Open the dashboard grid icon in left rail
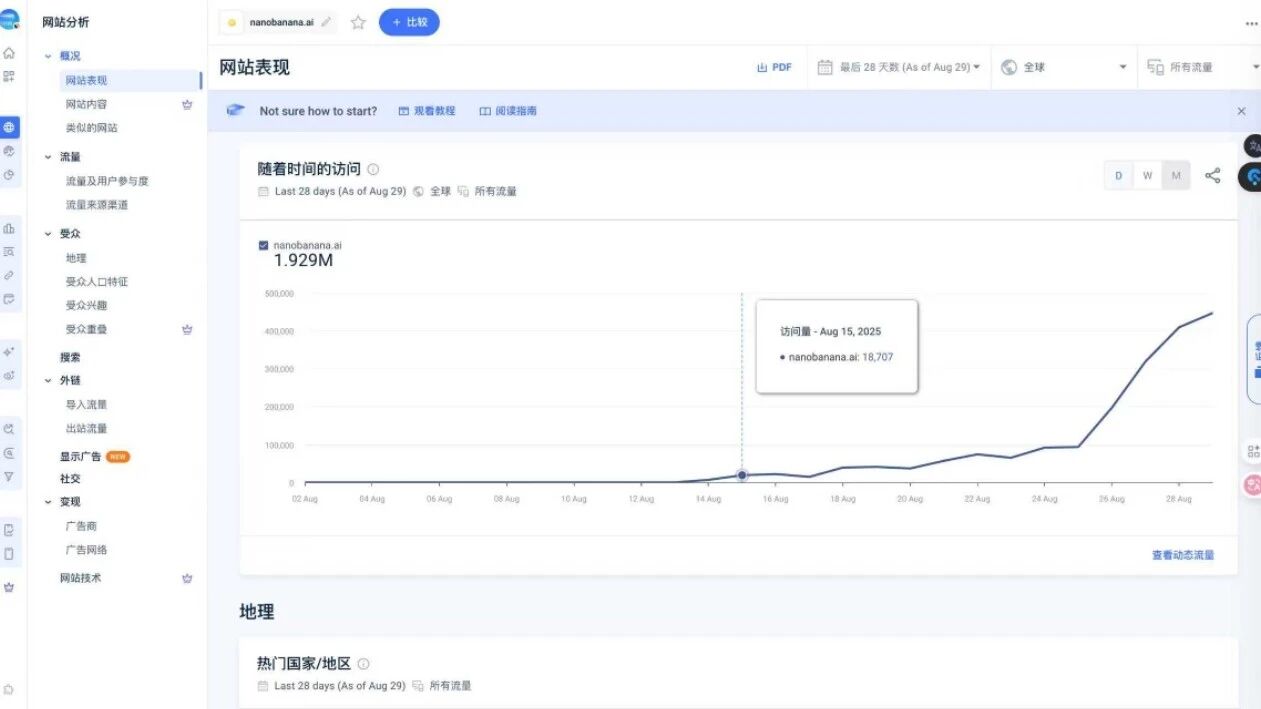Screen dimensions: 1261x709 [9, 76]
